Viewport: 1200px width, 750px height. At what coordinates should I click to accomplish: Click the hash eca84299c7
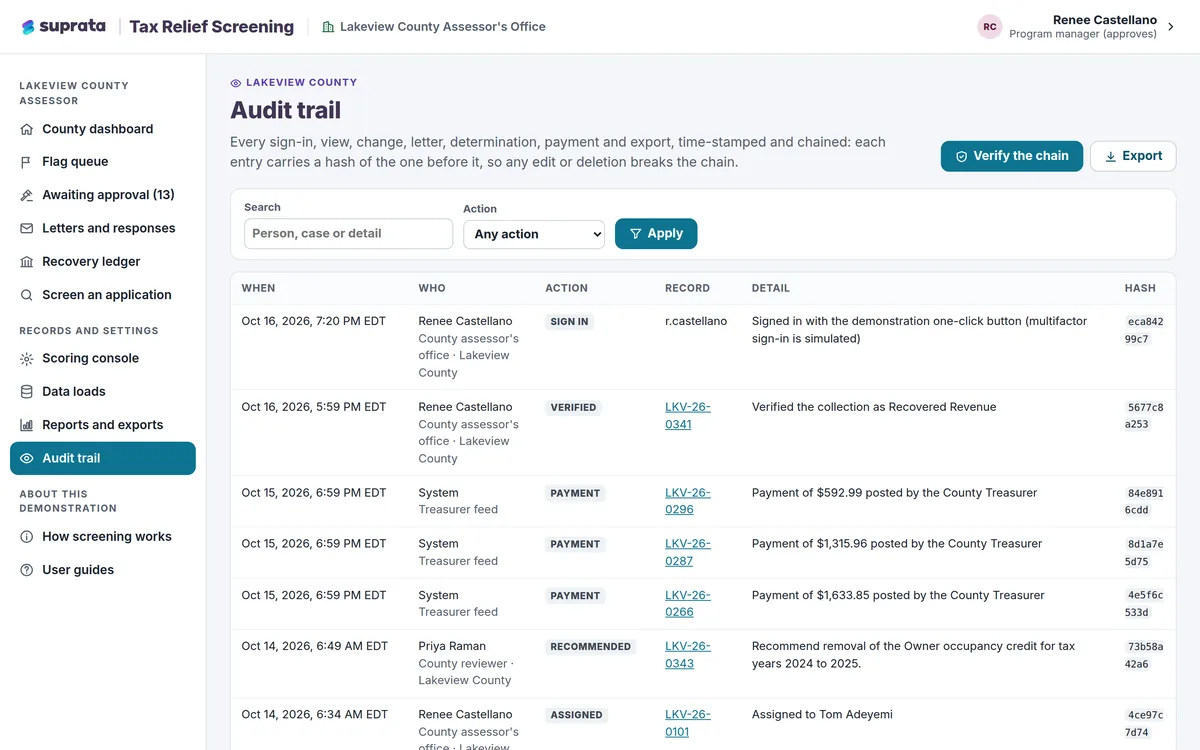click(x=1144, y=331)
